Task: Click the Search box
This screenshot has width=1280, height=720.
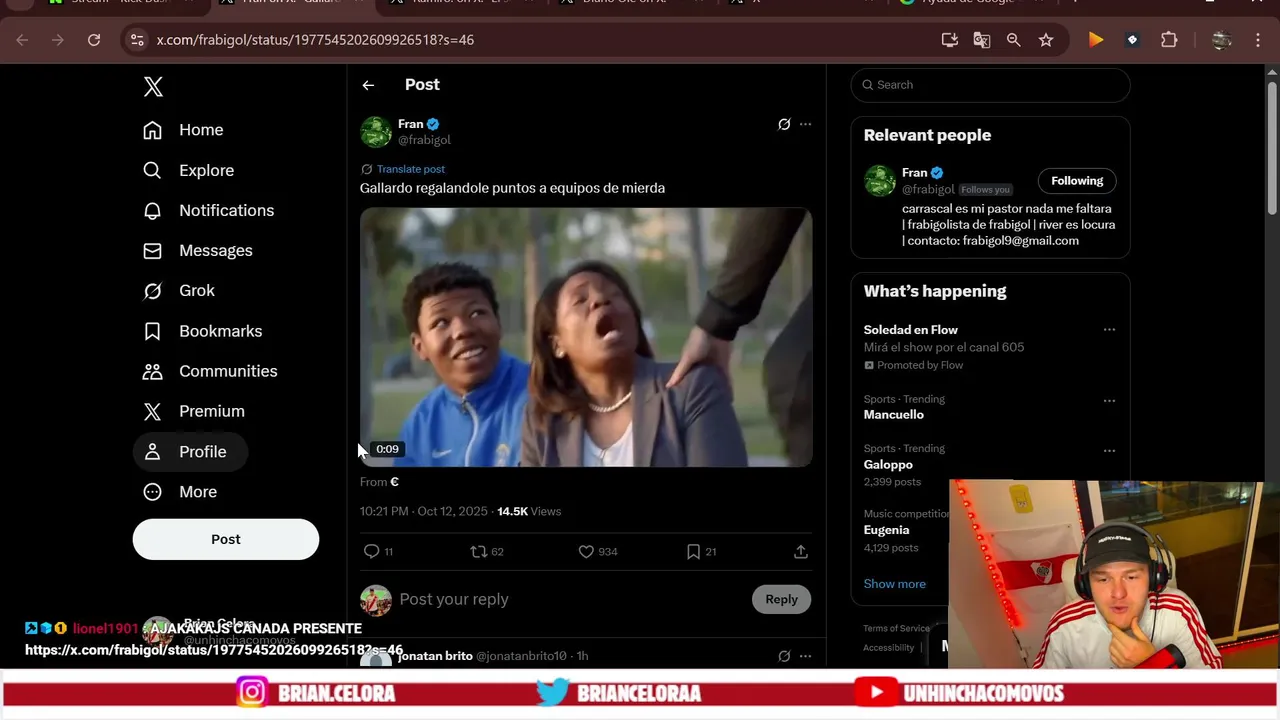Action: [x=990, y=85]
